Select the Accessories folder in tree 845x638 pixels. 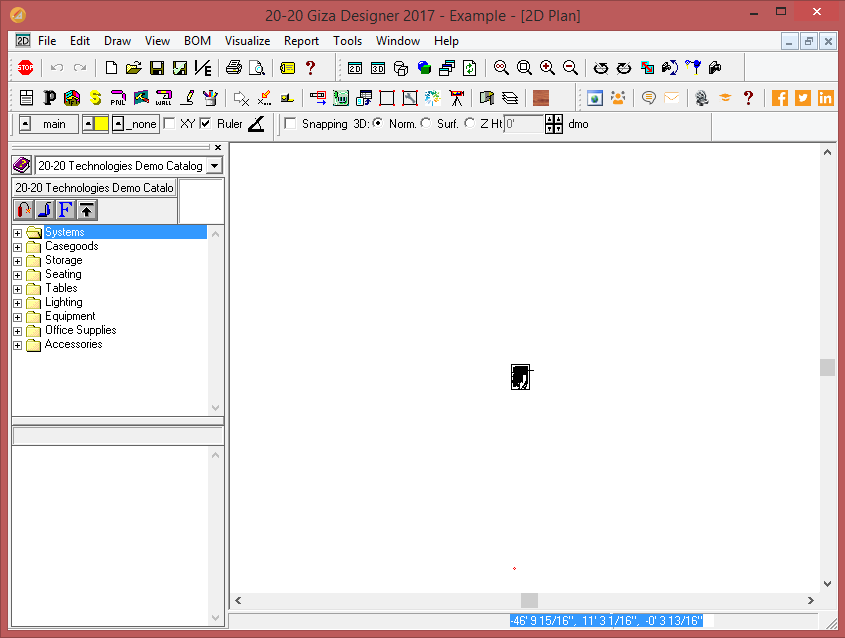pos(73,344)
